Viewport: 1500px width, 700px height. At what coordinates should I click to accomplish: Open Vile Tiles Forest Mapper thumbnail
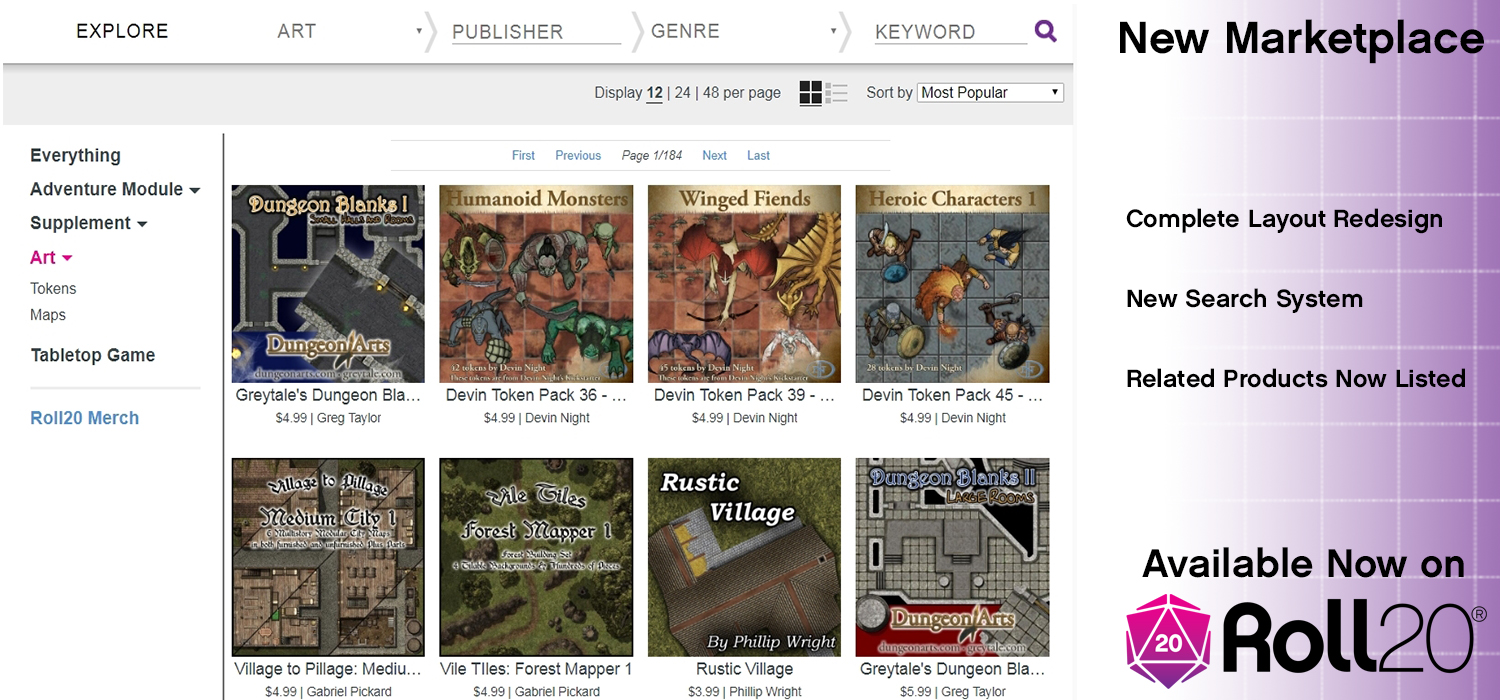click(x=536, y=557)
